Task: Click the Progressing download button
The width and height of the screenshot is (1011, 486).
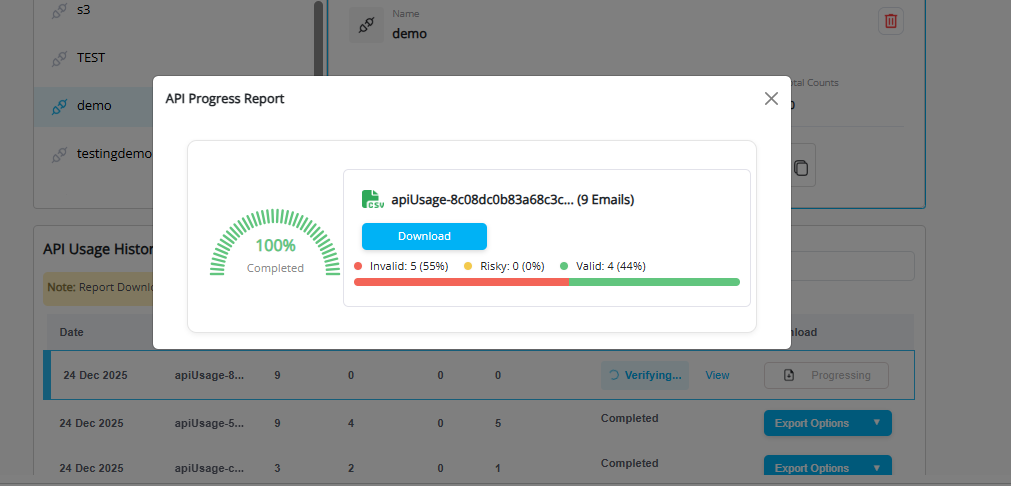Action: point(826,375)
